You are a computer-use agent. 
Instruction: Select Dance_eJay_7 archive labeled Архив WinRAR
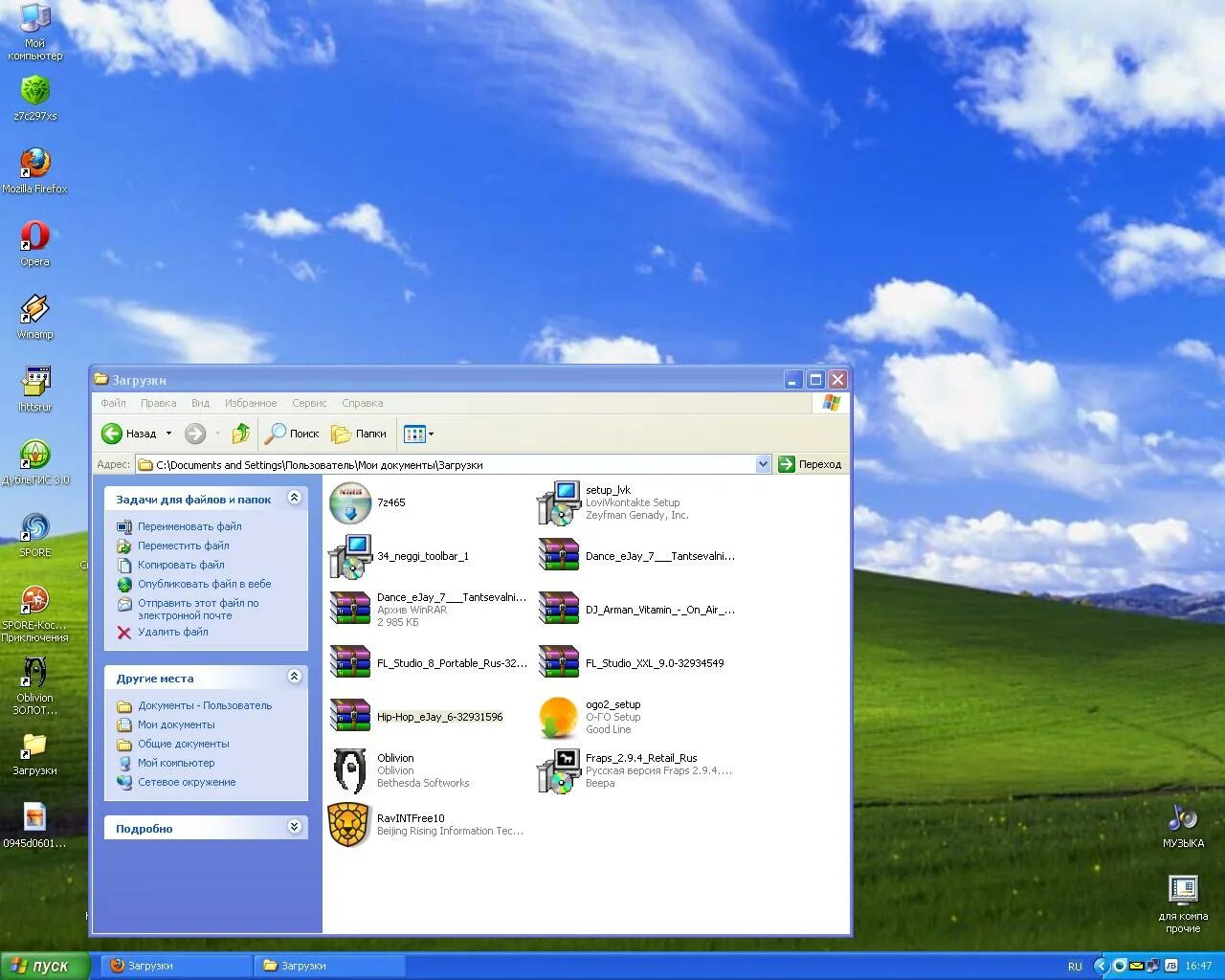(x=428, y=610)
